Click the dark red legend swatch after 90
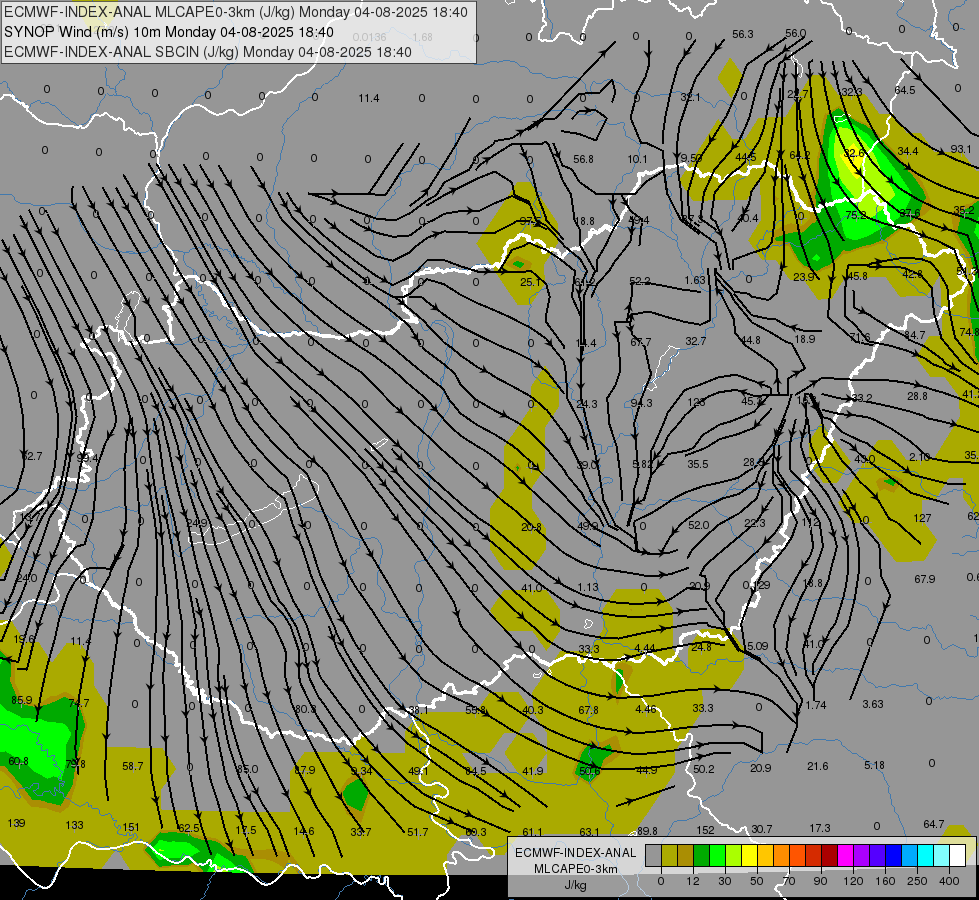This screenshot has width=979, height=900. 829,855
